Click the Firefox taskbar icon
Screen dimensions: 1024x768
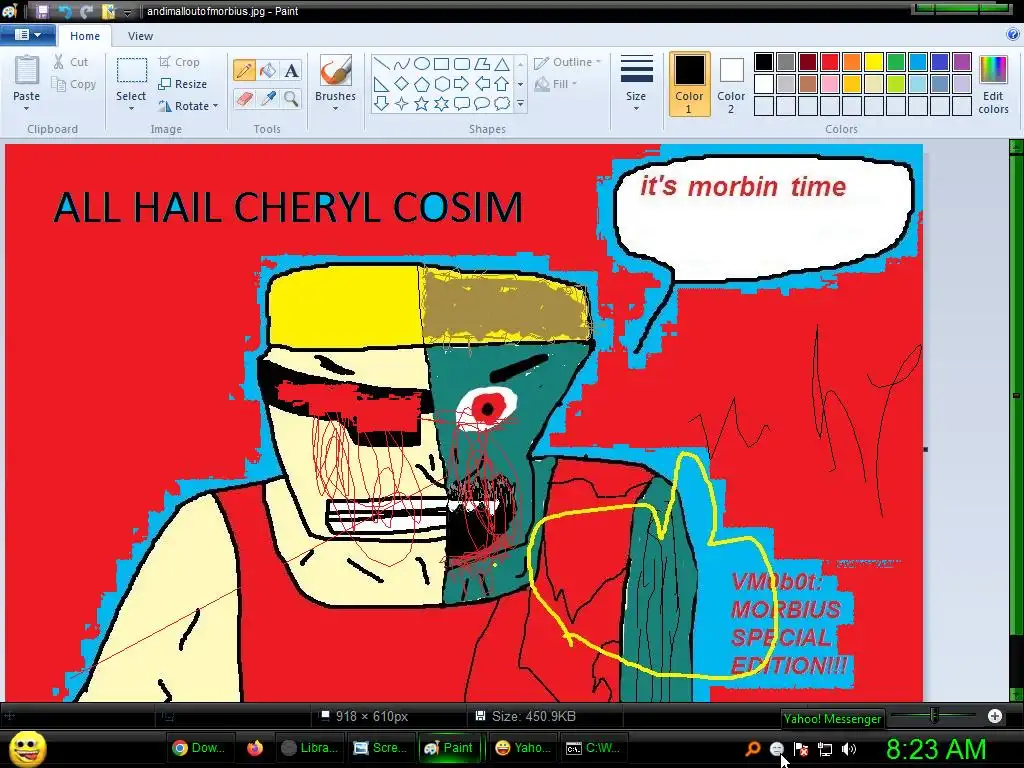pyautogui.click(x=255, y=748)
